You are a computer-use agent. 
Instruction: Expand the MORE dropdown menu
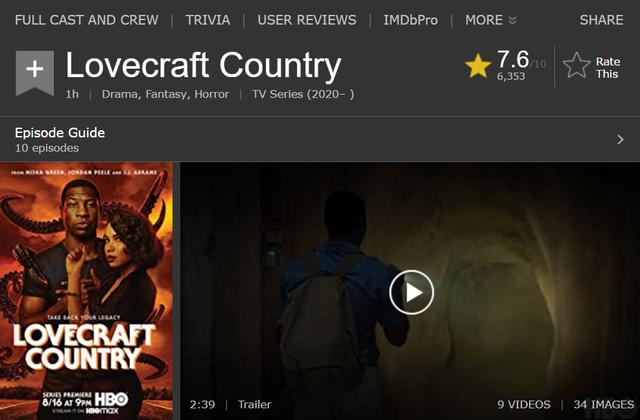(491, 20)
